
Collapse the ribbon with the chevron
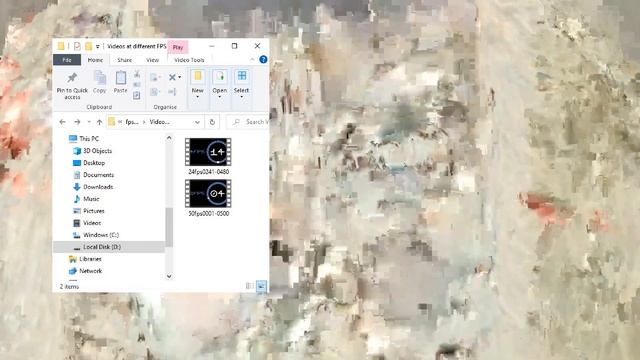[x=252, y=60]
